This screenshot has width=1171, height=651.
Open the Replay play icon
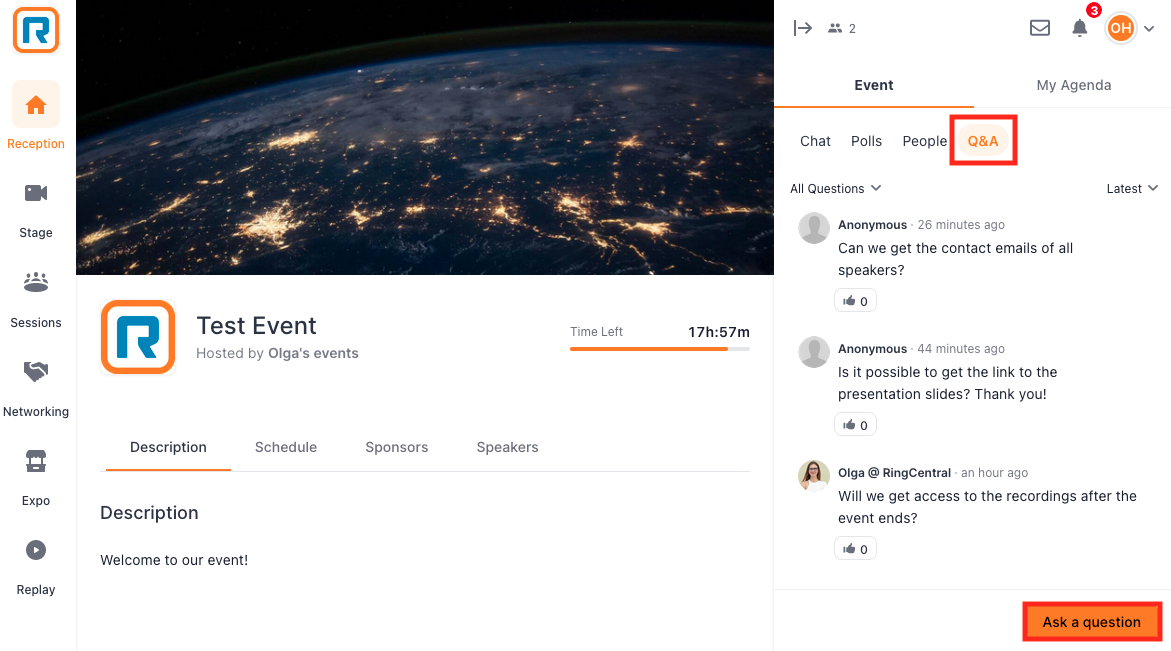pyautogui.click(x=36, y=550)
